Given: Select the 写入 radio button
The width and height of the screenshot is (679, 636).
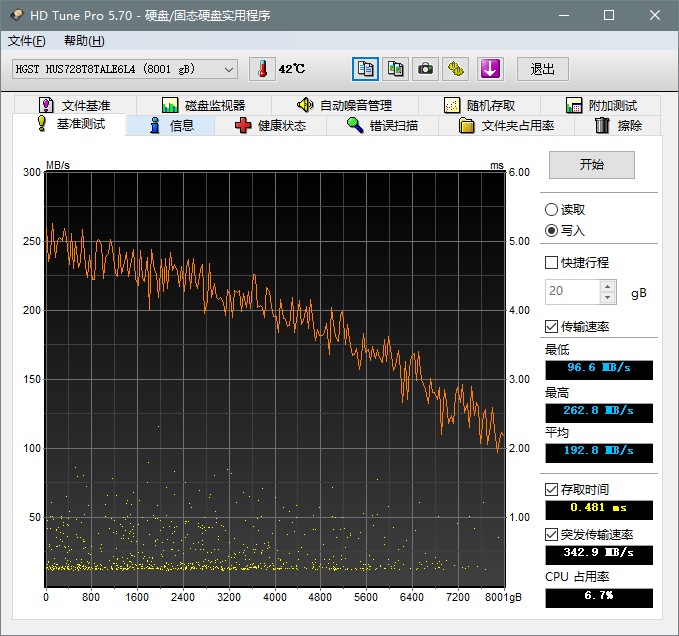Looking at the screenshot, I should coord(565,230).
